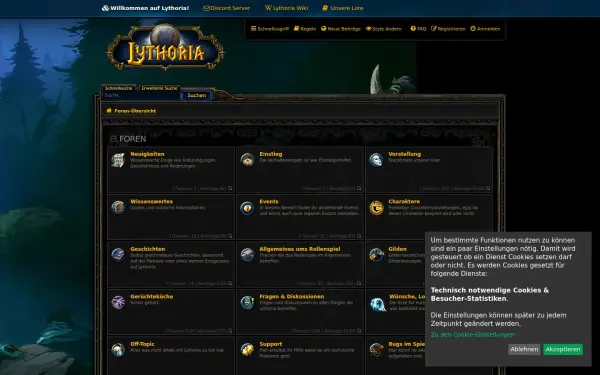The image size is (600, 375).
Task: Open Fragen & Diskussionen forum title
Action: (292, 296)
